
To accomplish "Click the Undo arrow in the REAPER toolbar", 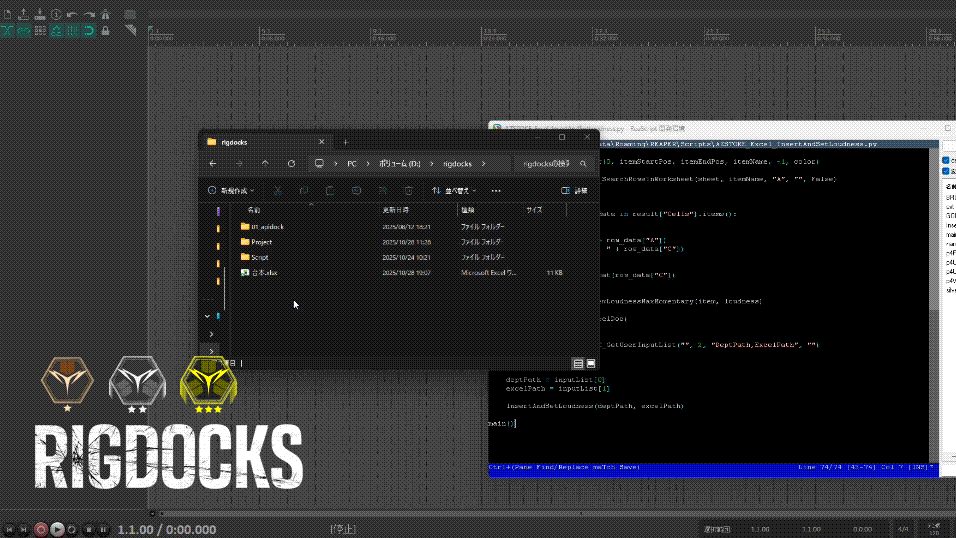I will [72, 14].
